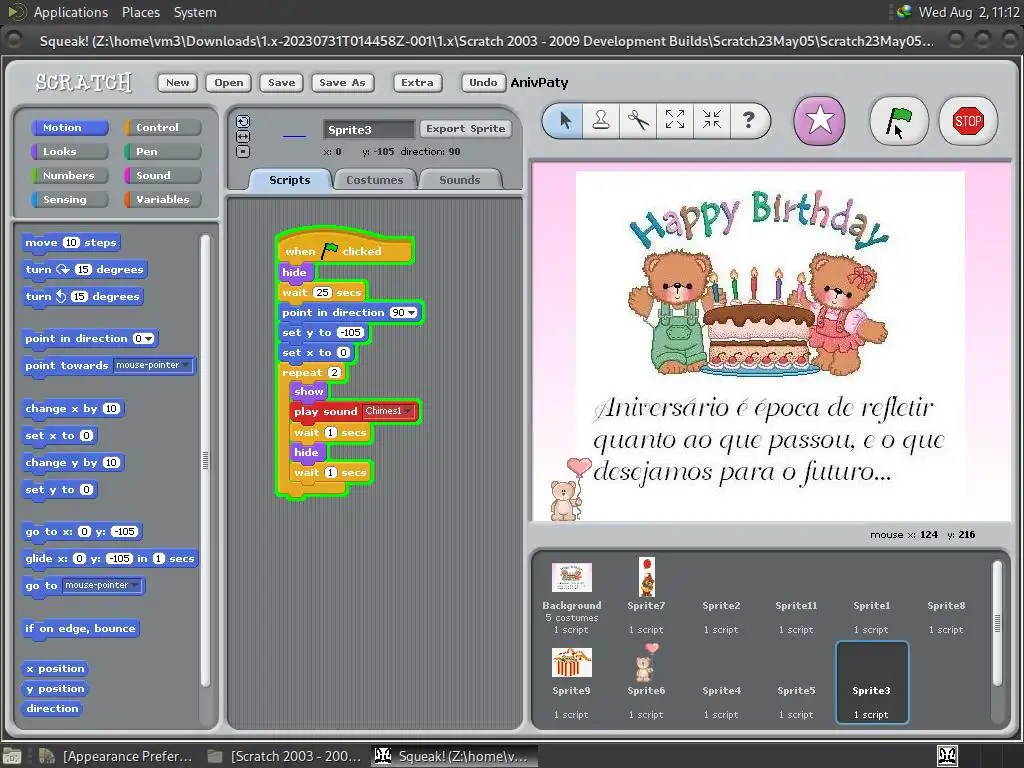The height and width of the screenshot is (768, 1024).
Task: Switch to the Scripts tab
Action: 290,180
